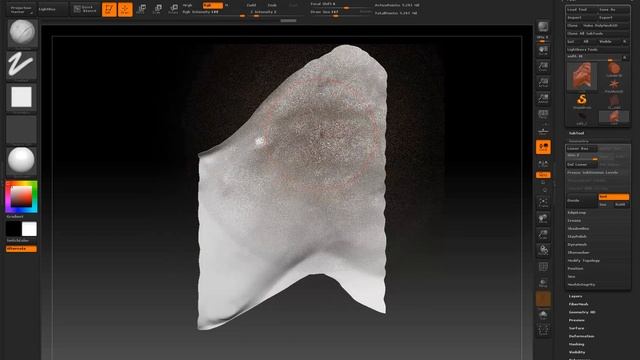Viewport: 640px width, 360px height.
Task: Expand the Position section
Action: pyautogui.click(x=575, y=269)
